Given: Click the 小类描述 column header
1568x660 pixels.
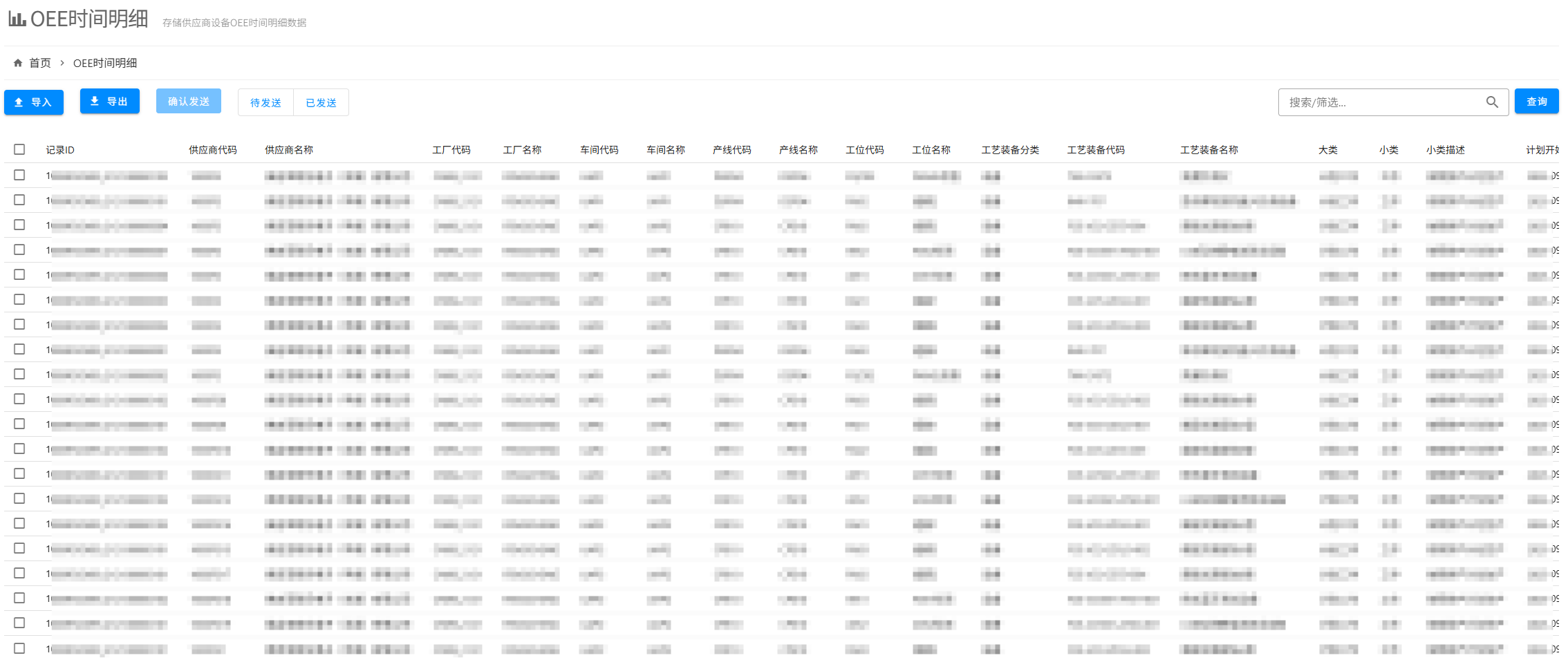Looking at the screenshot, I should point(1446,150).
